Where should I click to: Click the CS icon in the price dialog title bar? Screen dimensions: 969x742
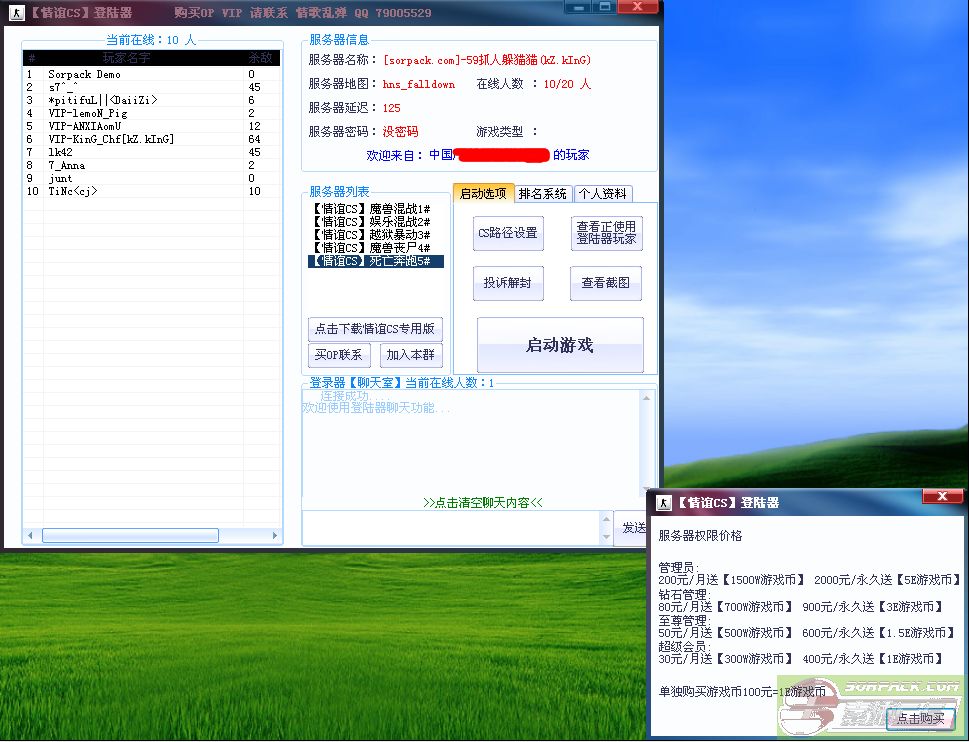pyautogui.click(x=664, y=502)
